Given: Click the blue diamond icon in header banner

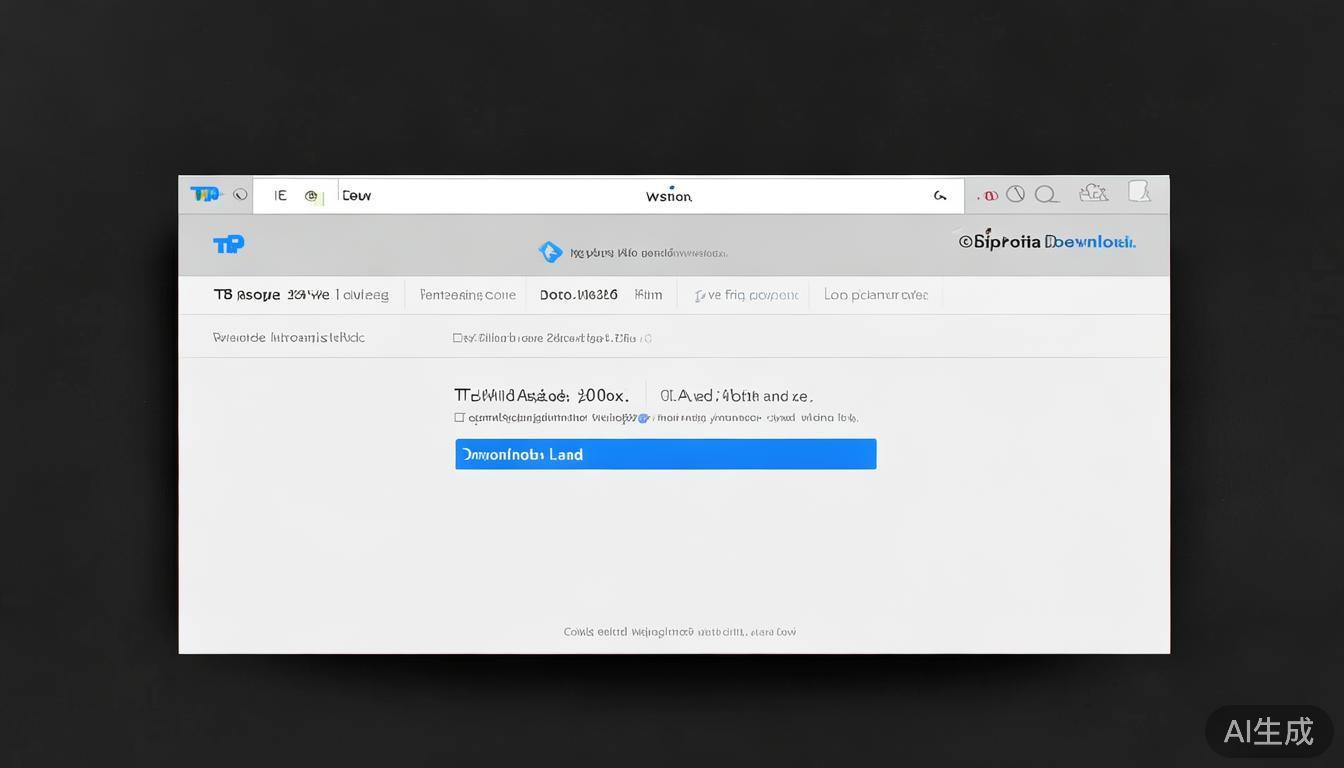Looking at the screenshot, I should point(550,252).
